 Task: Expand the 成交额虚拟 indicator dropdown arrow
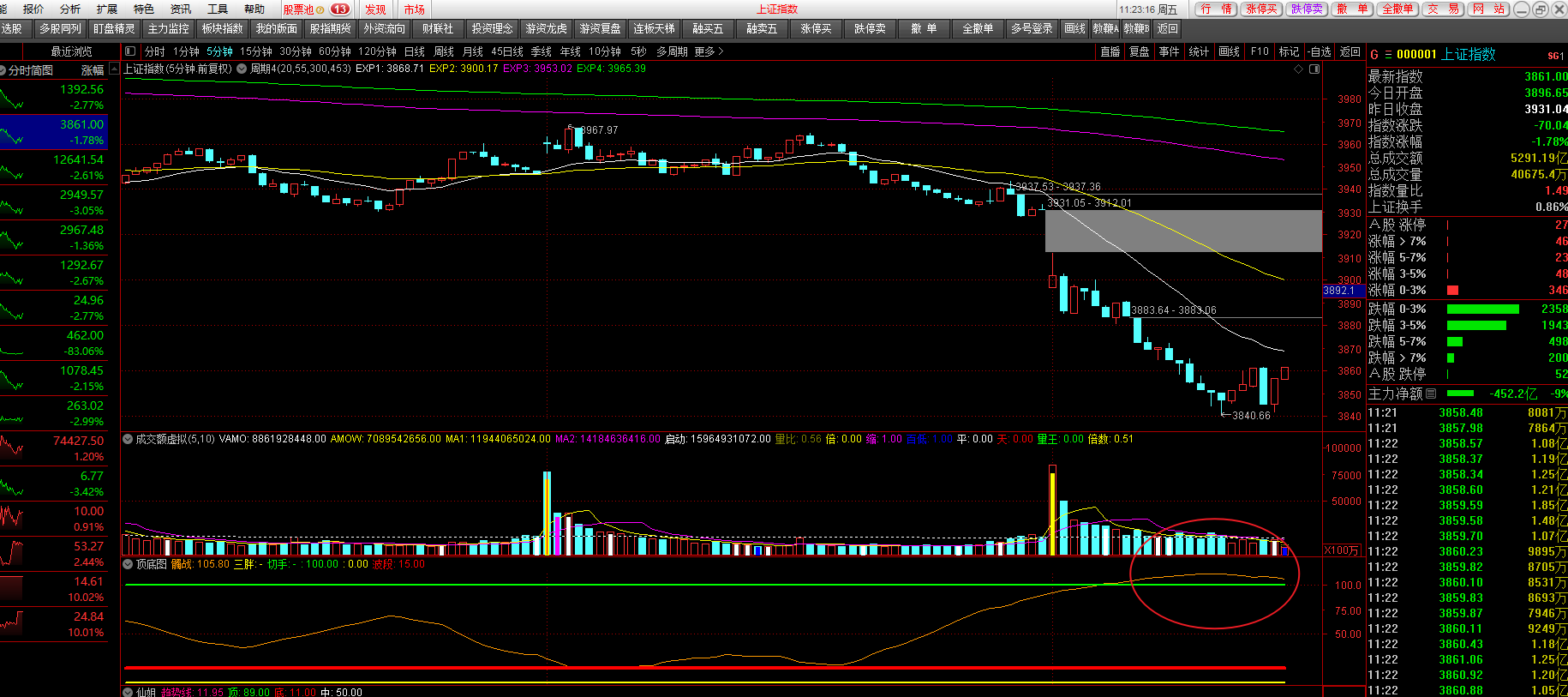pos(128,439)
